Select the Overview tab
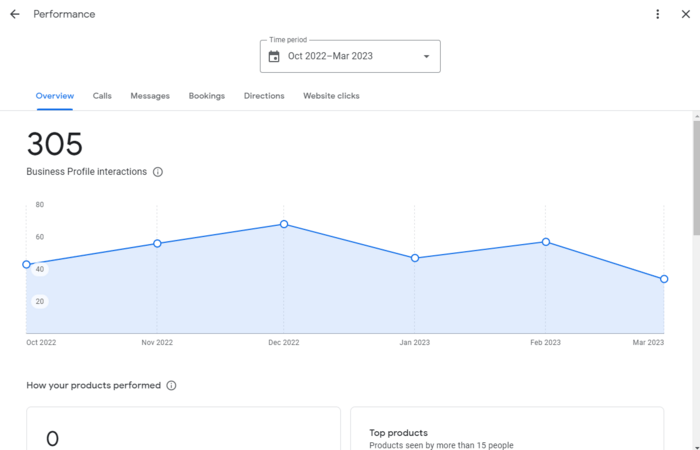 pos(55,96)
